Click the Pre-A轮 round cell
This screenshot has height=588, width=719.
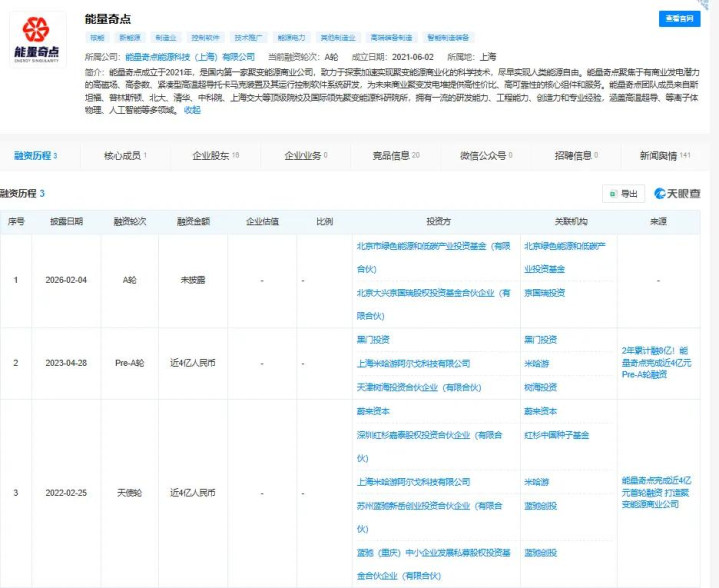point(129,363)
